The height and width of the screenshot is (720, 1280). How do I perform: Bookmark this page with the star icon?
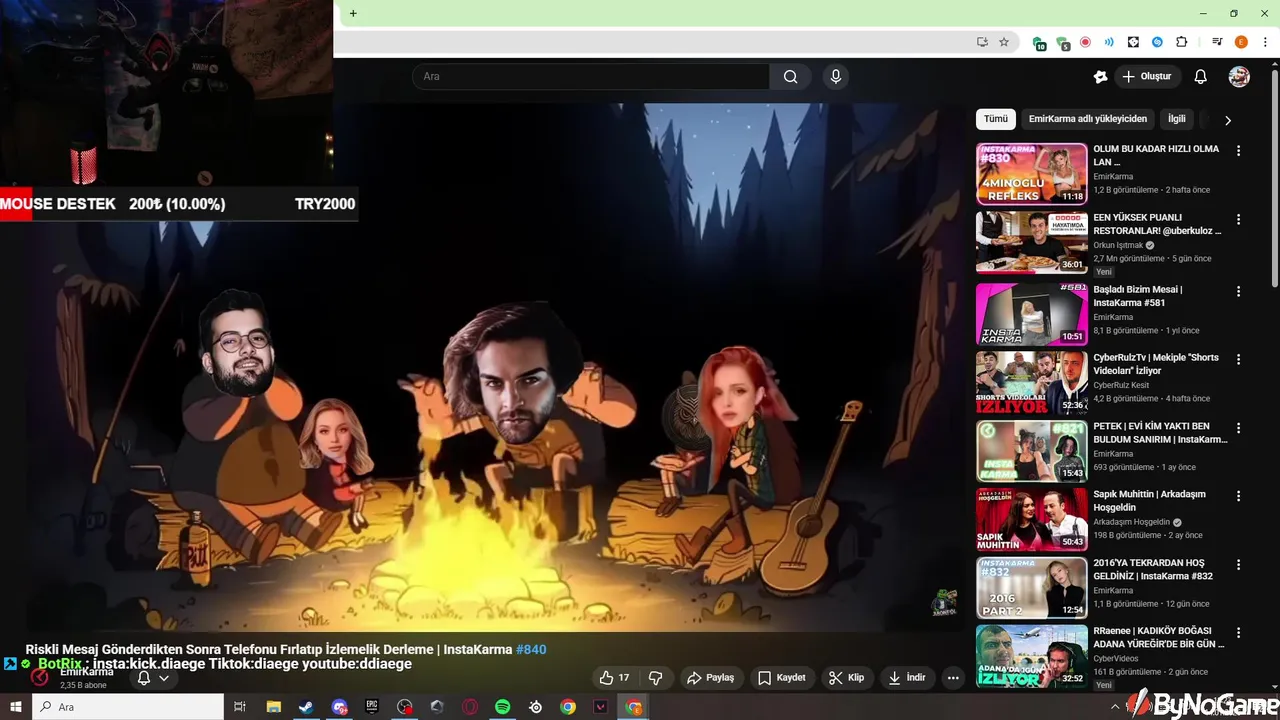point(1004,42)
